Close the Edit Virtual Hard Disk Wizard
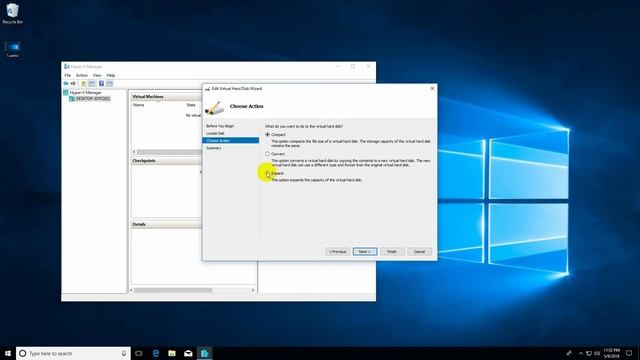Screen dimensions: 640x360 tap(432, 88)
